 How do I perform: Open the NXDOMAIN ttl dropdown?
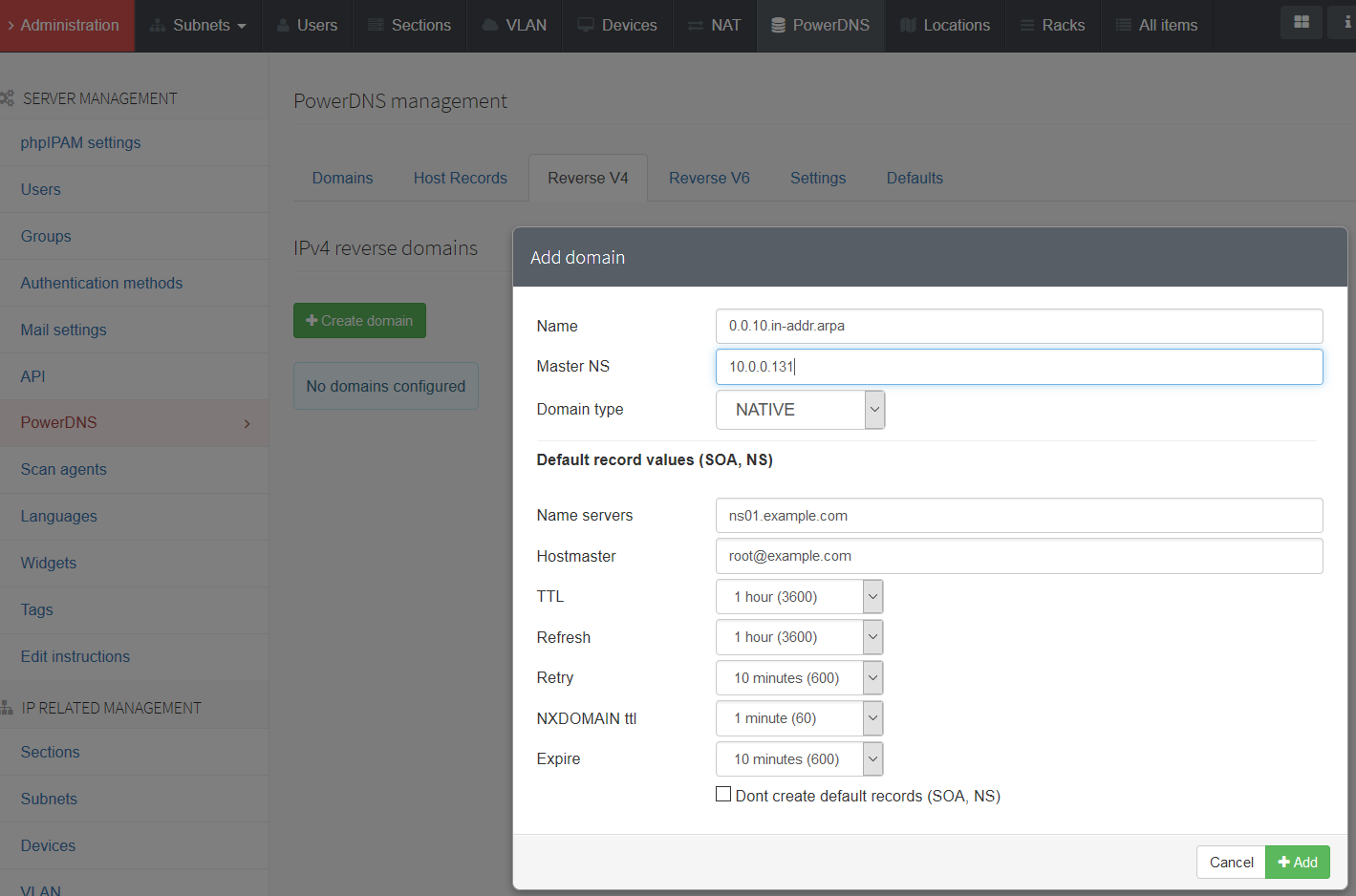(x=799, y=718)
